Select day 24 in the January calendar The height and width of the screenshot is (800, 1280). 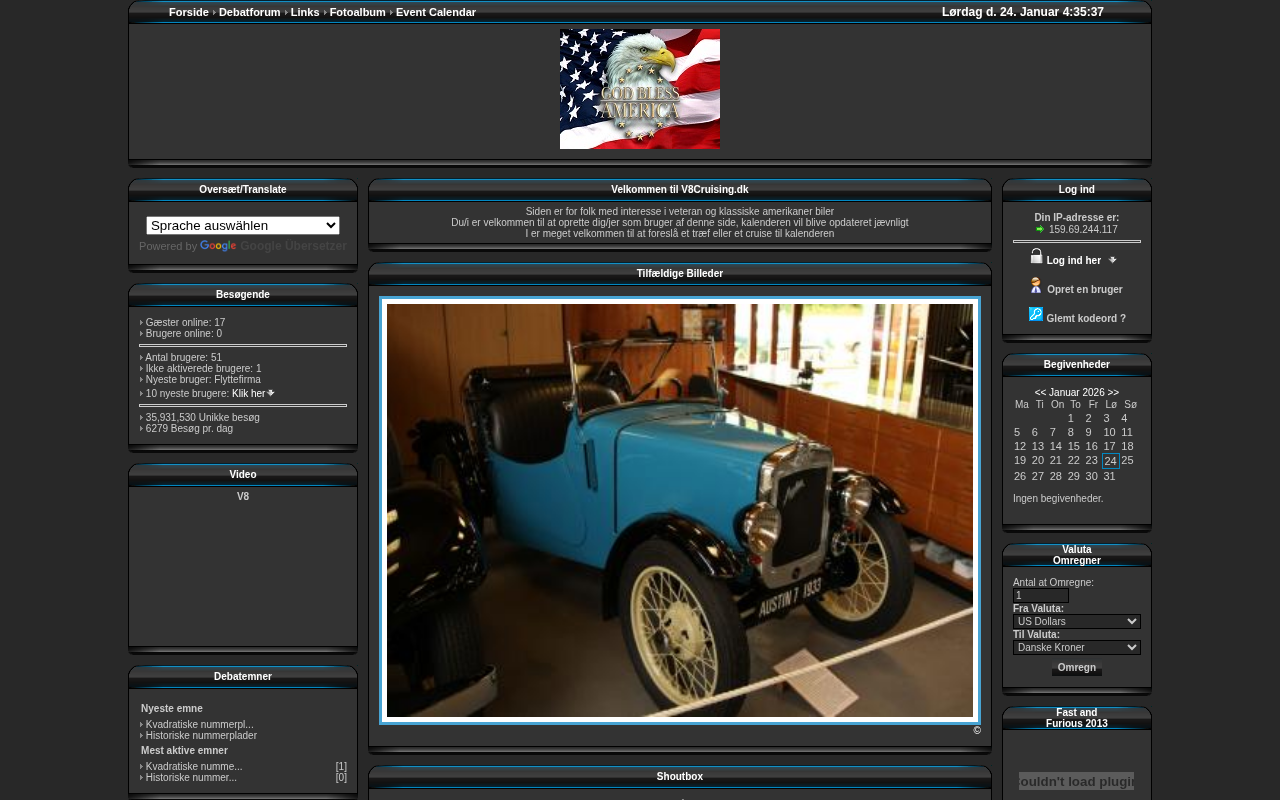coord(1110,462)
